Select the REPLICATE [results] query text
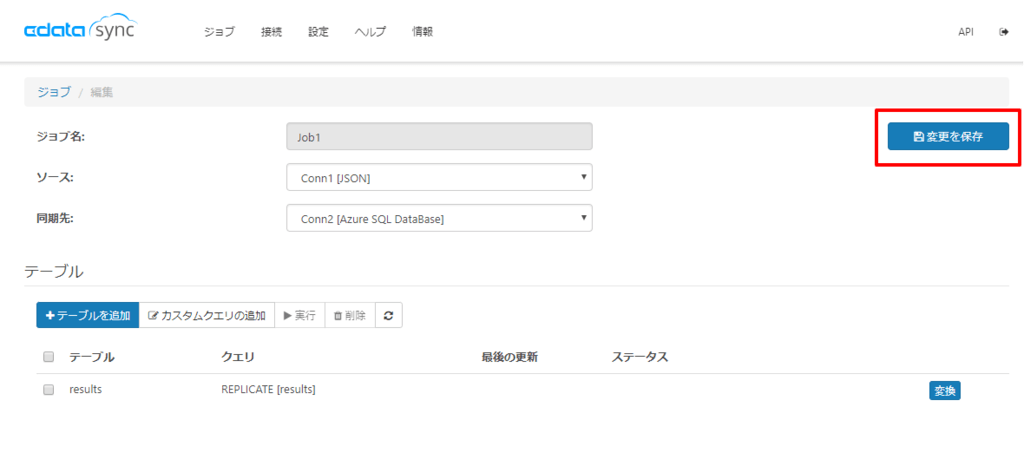Image resolution: width=1024 pixels, height=453 pixels. 268,390
